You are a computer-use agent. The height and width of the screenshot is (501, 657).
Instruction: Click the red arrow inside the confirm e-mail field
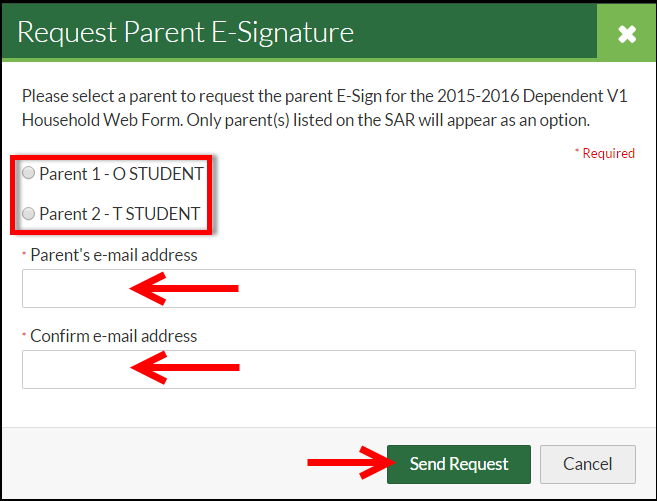185,369
